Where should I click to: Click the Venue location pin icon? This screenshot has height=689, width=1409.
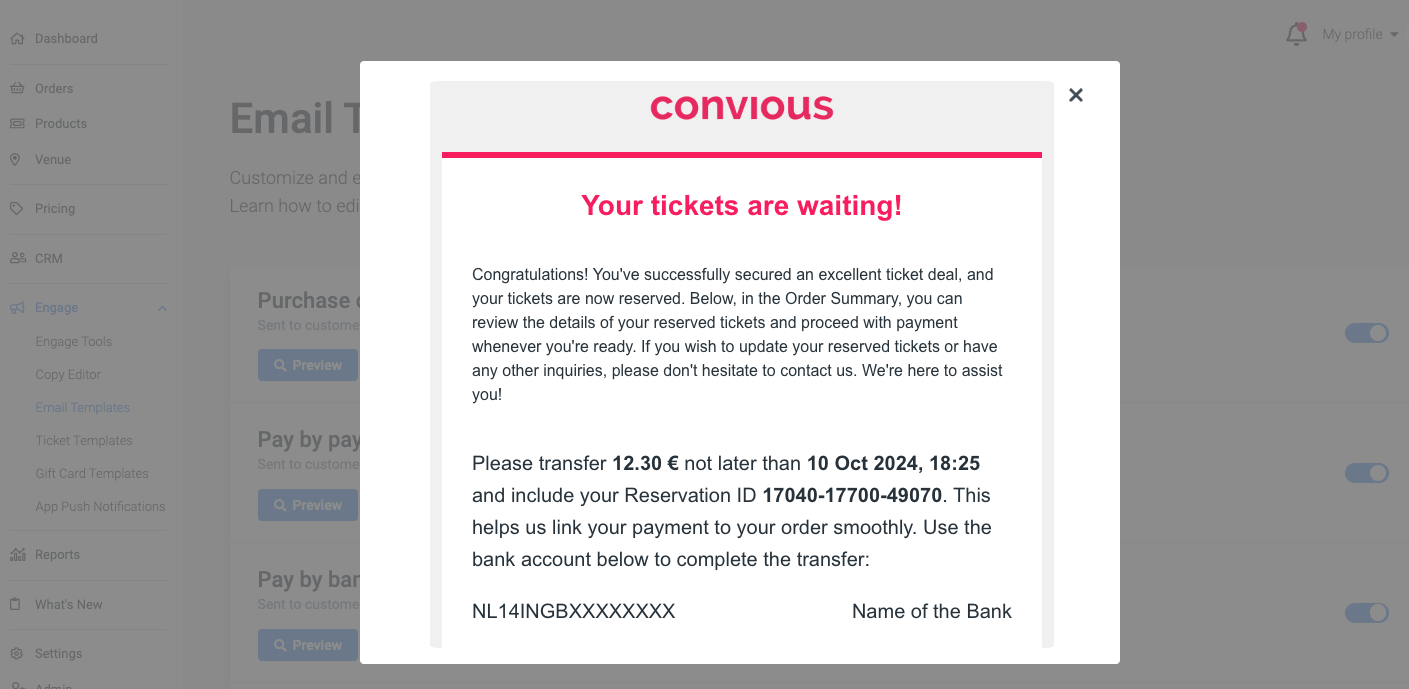[x=16, y=160]
